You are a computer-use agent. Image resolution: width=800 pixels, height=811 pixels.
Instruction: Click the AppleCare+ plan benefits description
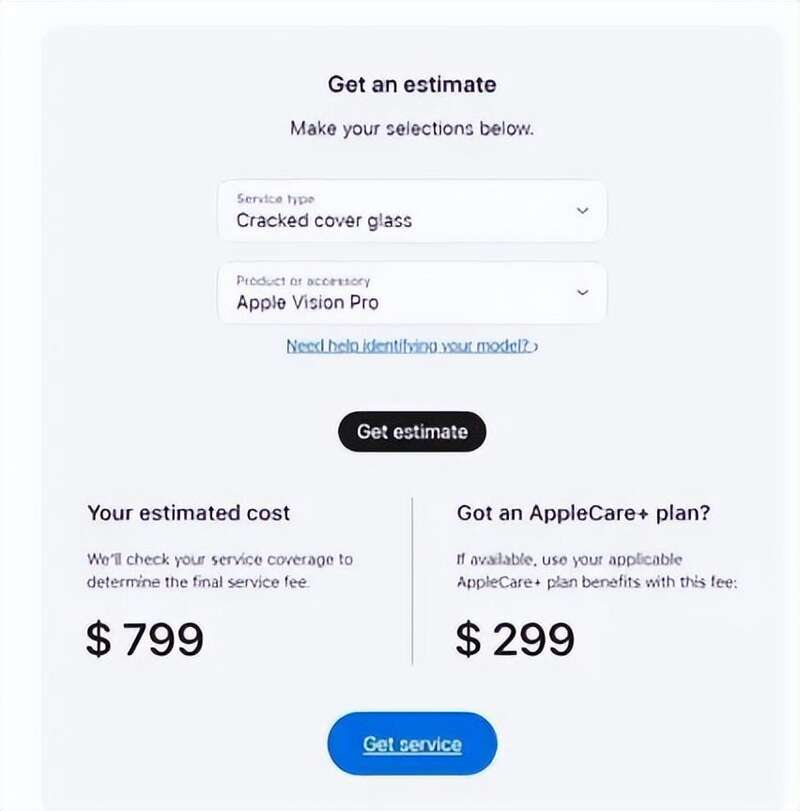(x=596, y=570)
